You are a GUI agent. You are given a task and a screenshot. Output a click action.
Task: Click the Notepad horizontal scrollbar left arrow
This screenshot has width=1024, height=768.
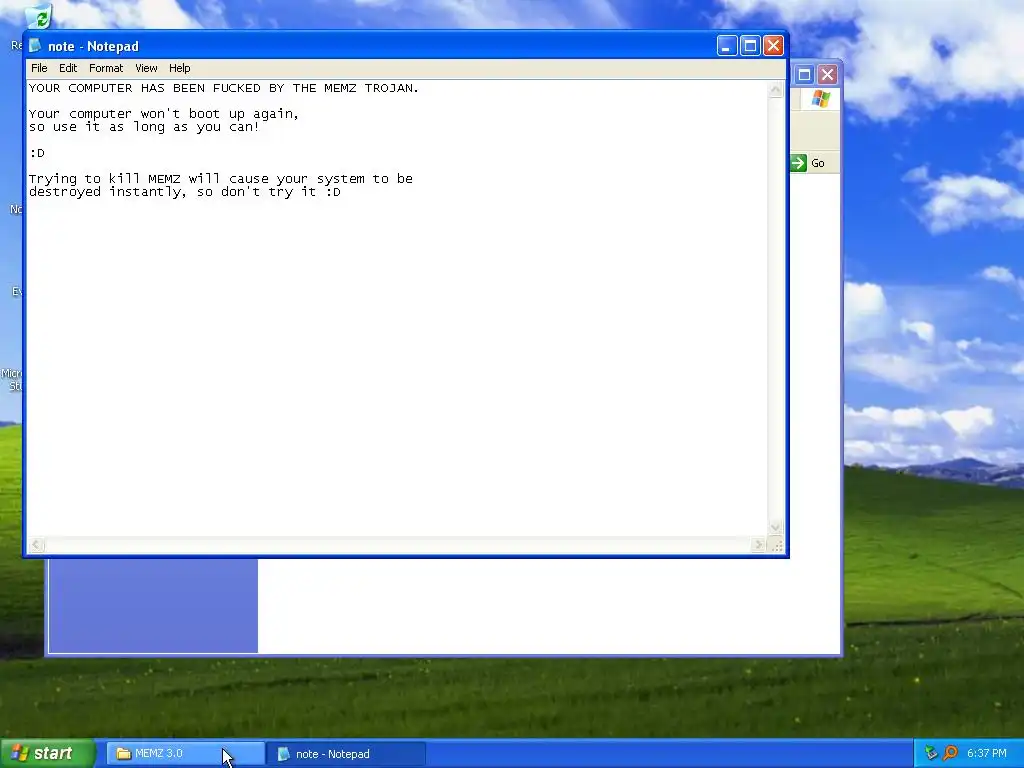(x=37, y=545)
